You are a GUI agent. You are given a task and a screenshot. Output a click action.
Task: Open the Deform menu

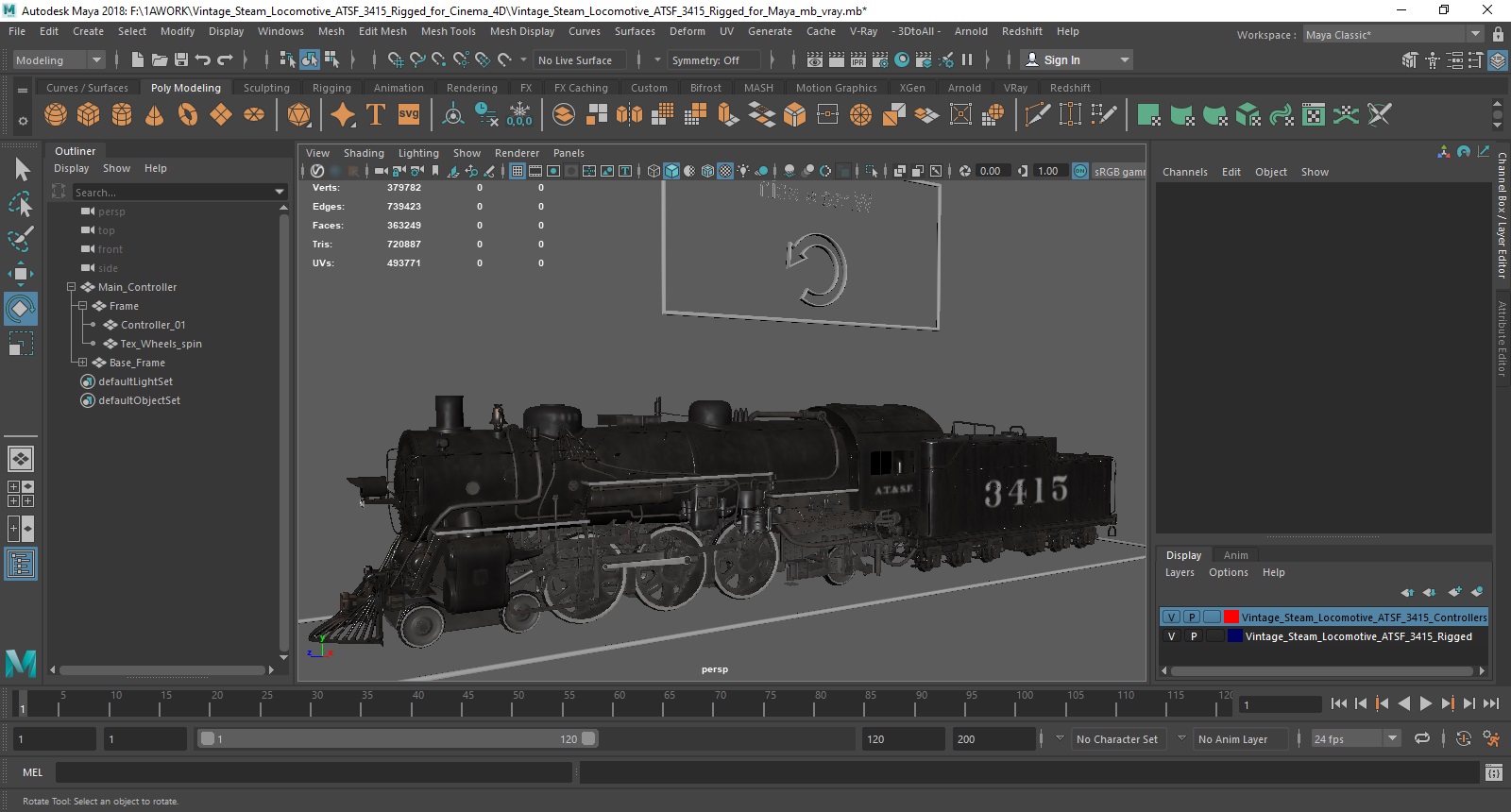[688, 31]
